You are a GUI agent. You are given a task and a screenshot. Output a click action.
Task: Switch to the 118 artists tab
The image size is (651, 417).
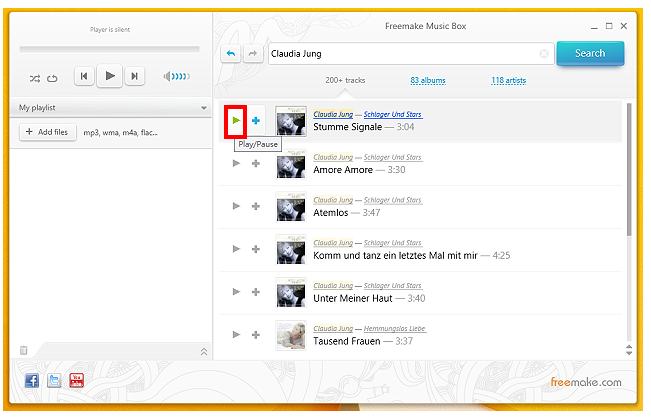[x=509, y=80]
